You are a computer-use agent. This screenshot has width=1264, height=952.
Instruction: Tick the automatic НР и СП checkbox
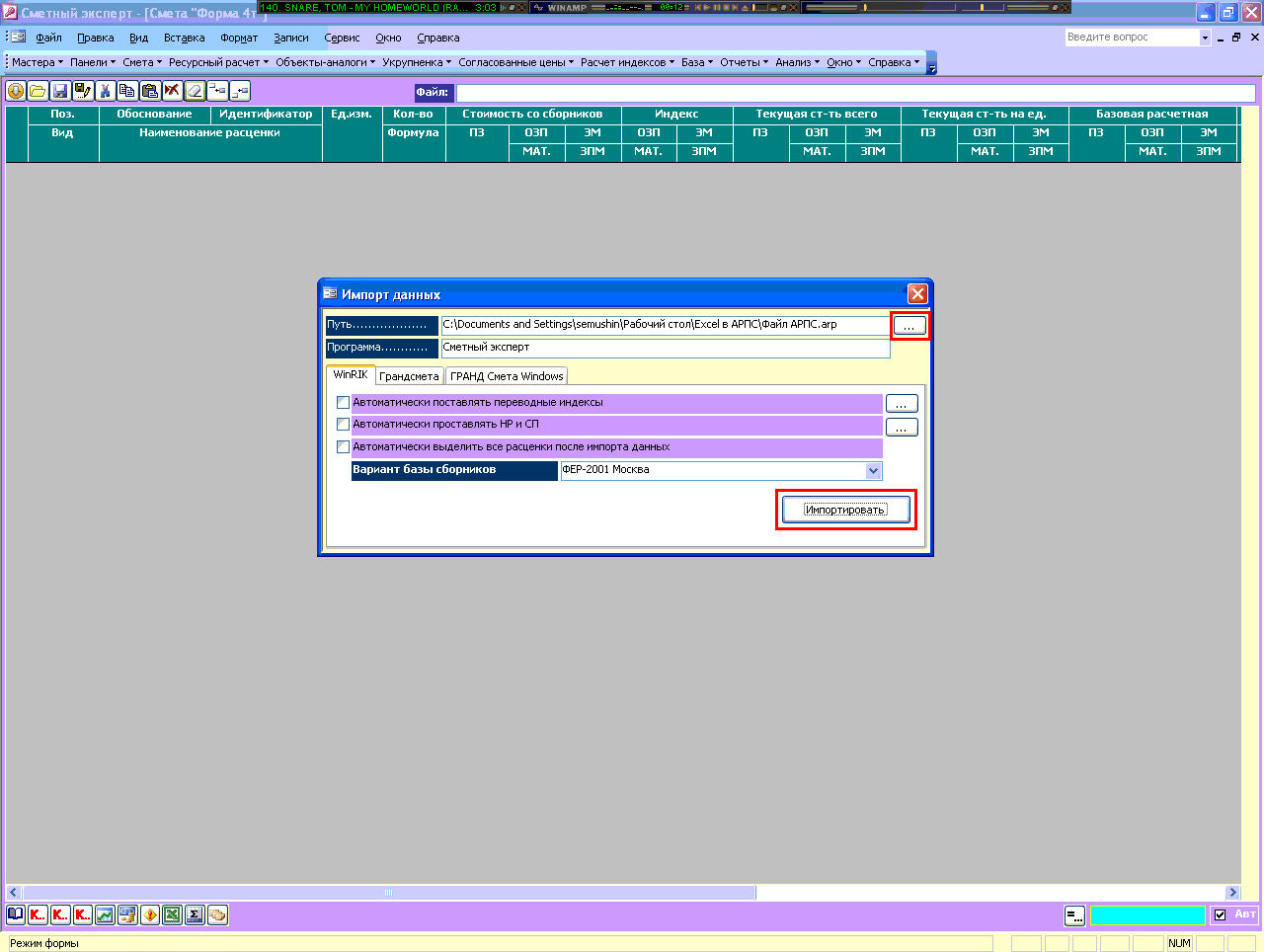pos(343,425)
